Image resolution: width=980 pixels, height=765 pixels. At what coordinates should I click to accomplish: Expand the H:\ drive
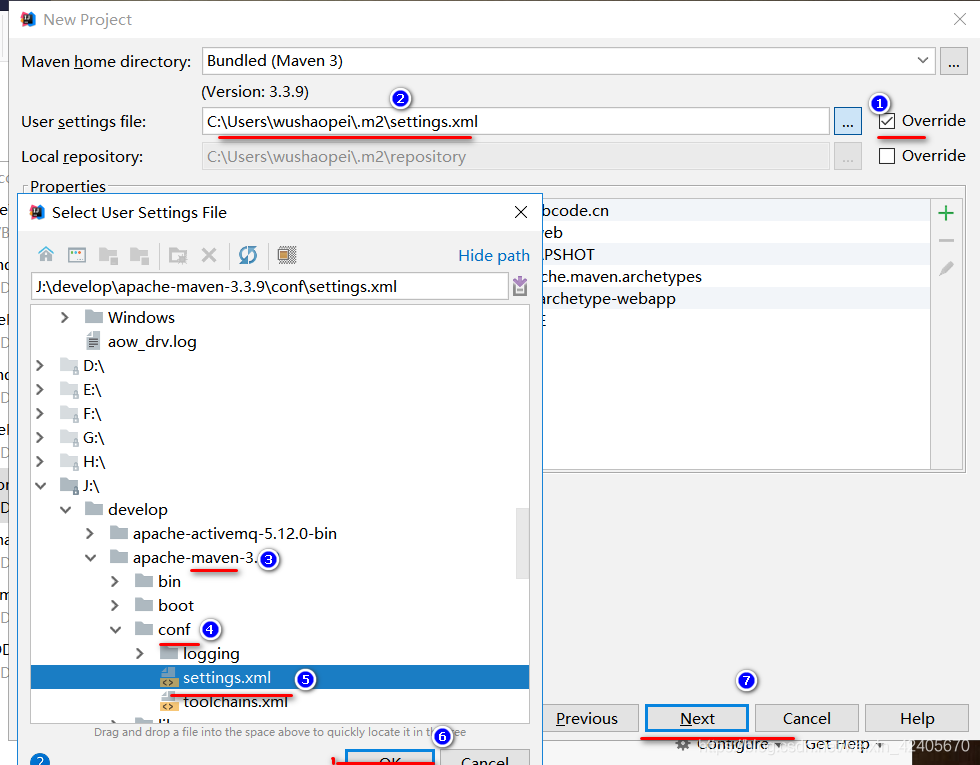coord(40,461)
